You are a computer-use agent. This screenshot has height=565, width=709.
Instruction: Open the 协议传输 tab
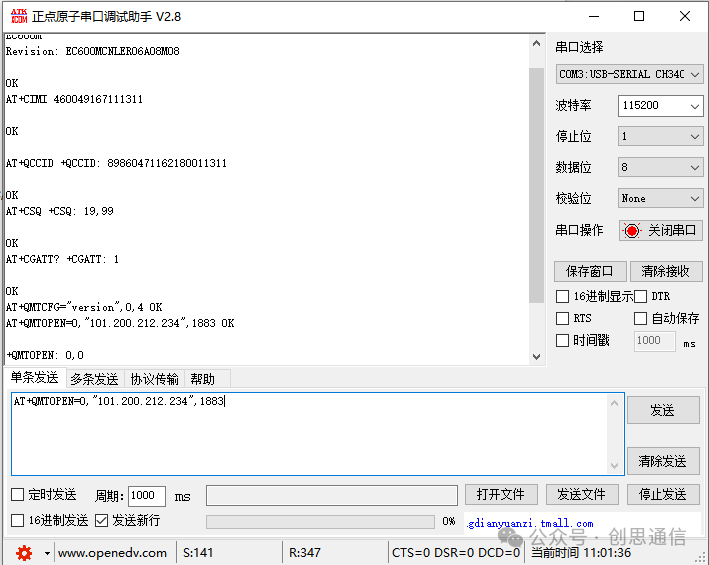tap(154, 379)
